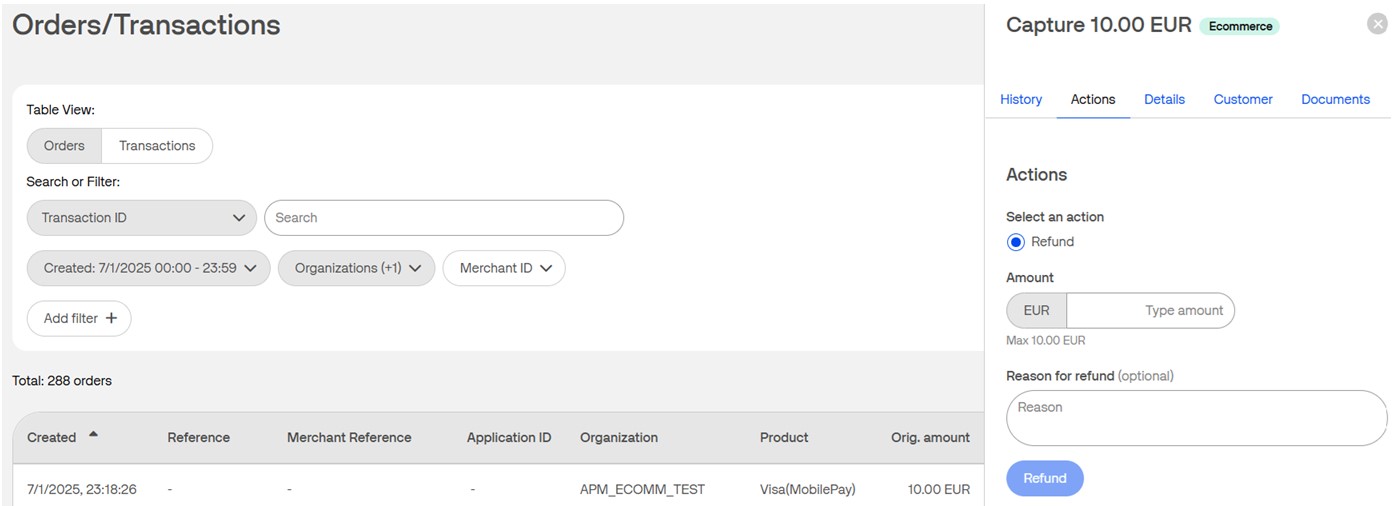Click the Reference column header
This screenshot has height=506, width=1395.
(x=198, y=438)
